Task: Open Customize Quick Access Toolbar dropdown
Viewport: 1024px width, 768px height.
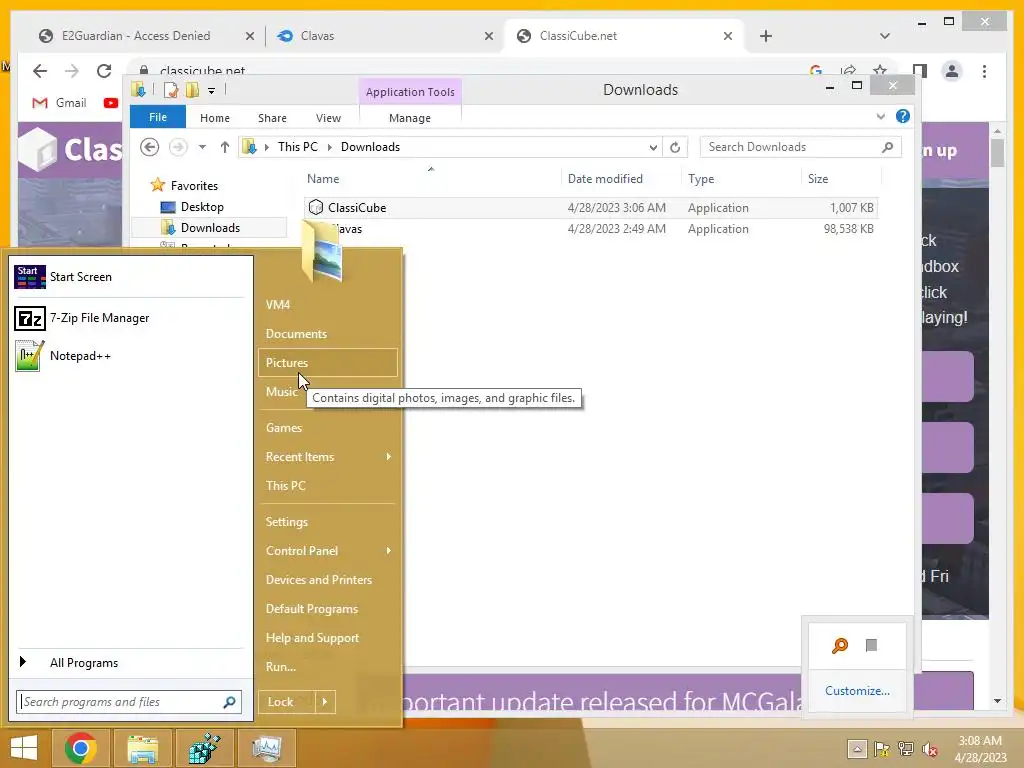Action: [212, 91]
